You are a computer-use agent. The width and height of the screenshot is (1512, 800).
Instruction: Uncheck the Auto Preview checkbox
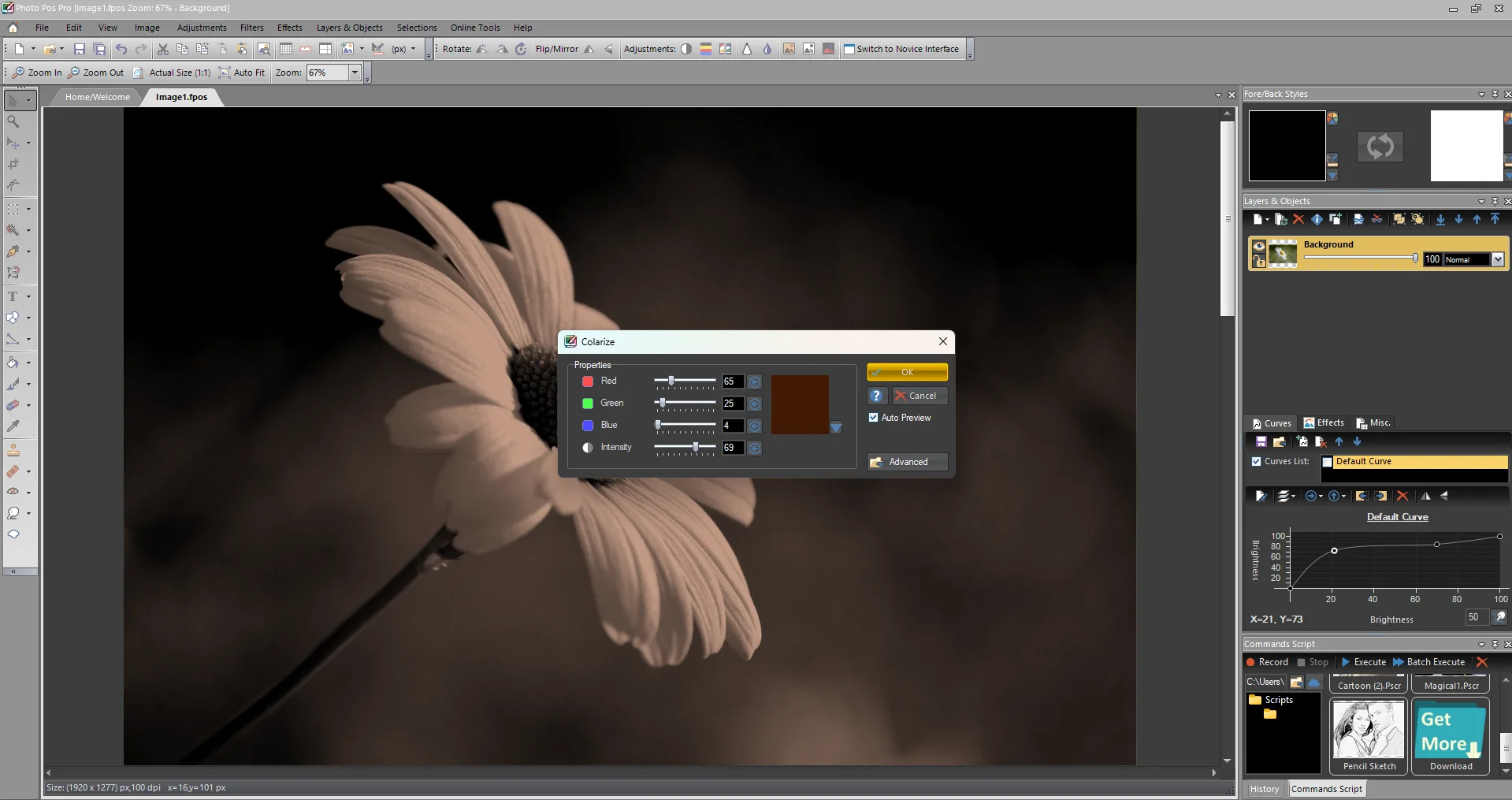(x=873, y=418)
